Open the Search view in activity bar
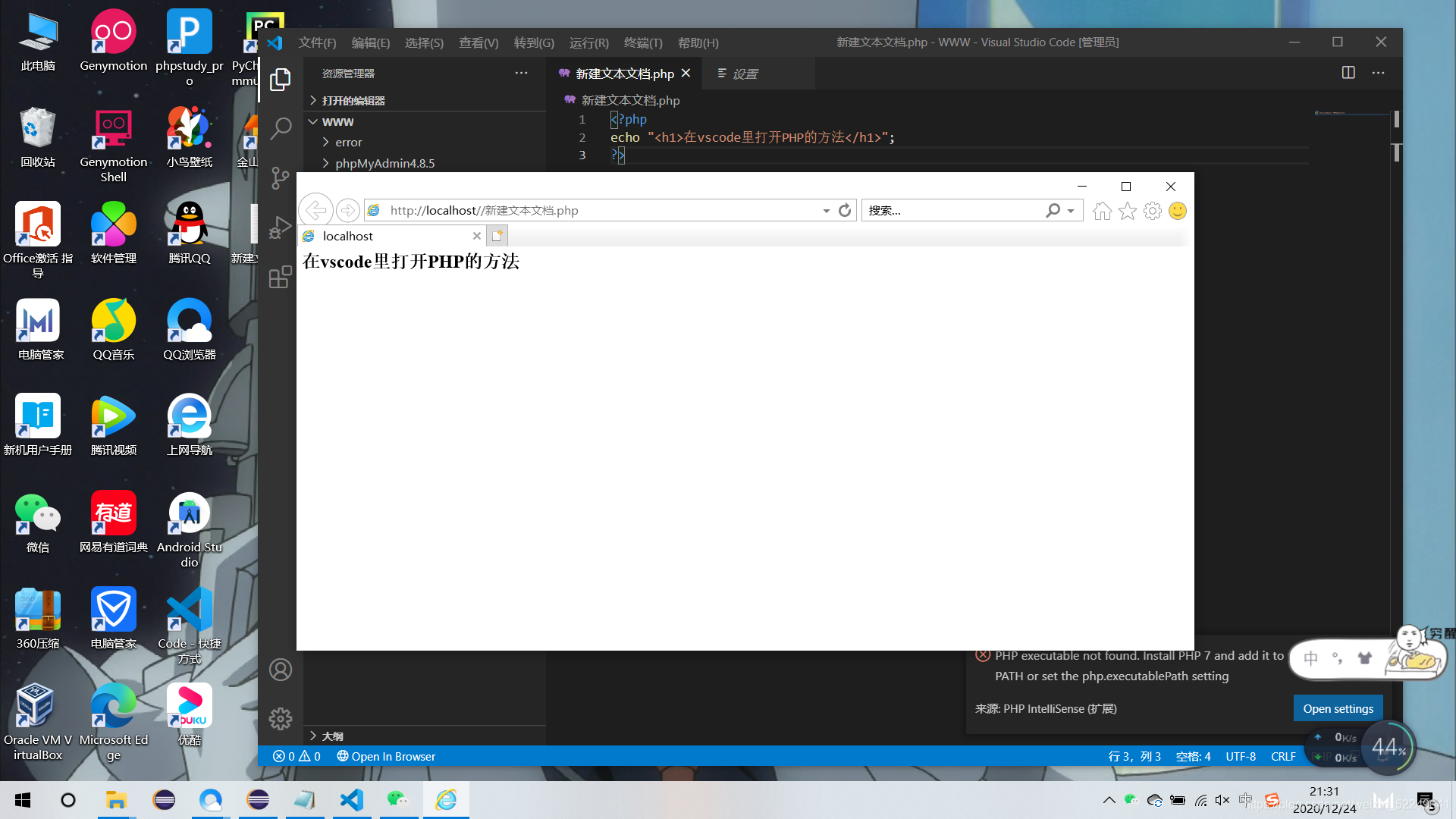 pyautogui.click(x=280, y=128)
